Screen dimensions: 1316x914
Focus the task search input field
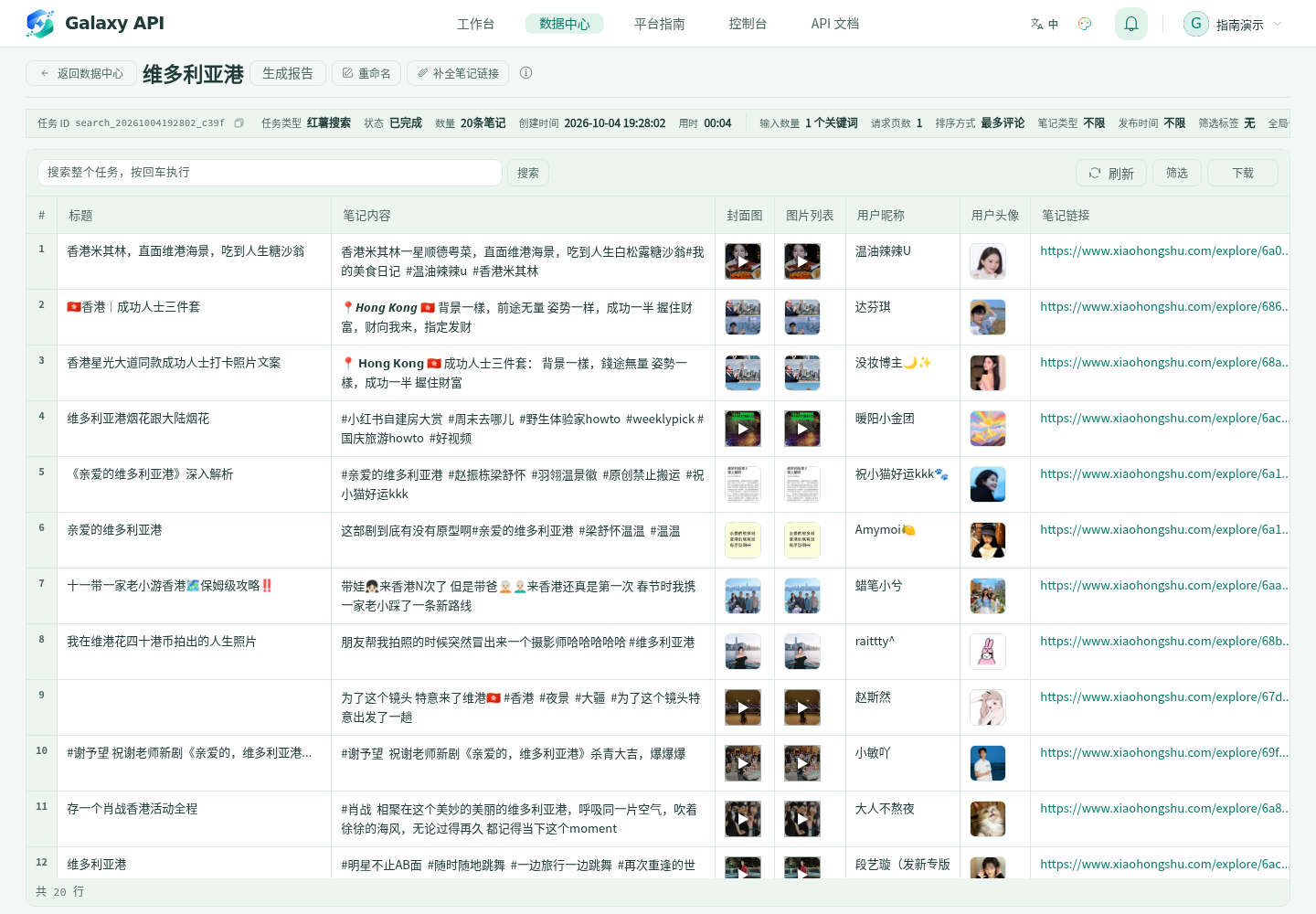(271, 173)
